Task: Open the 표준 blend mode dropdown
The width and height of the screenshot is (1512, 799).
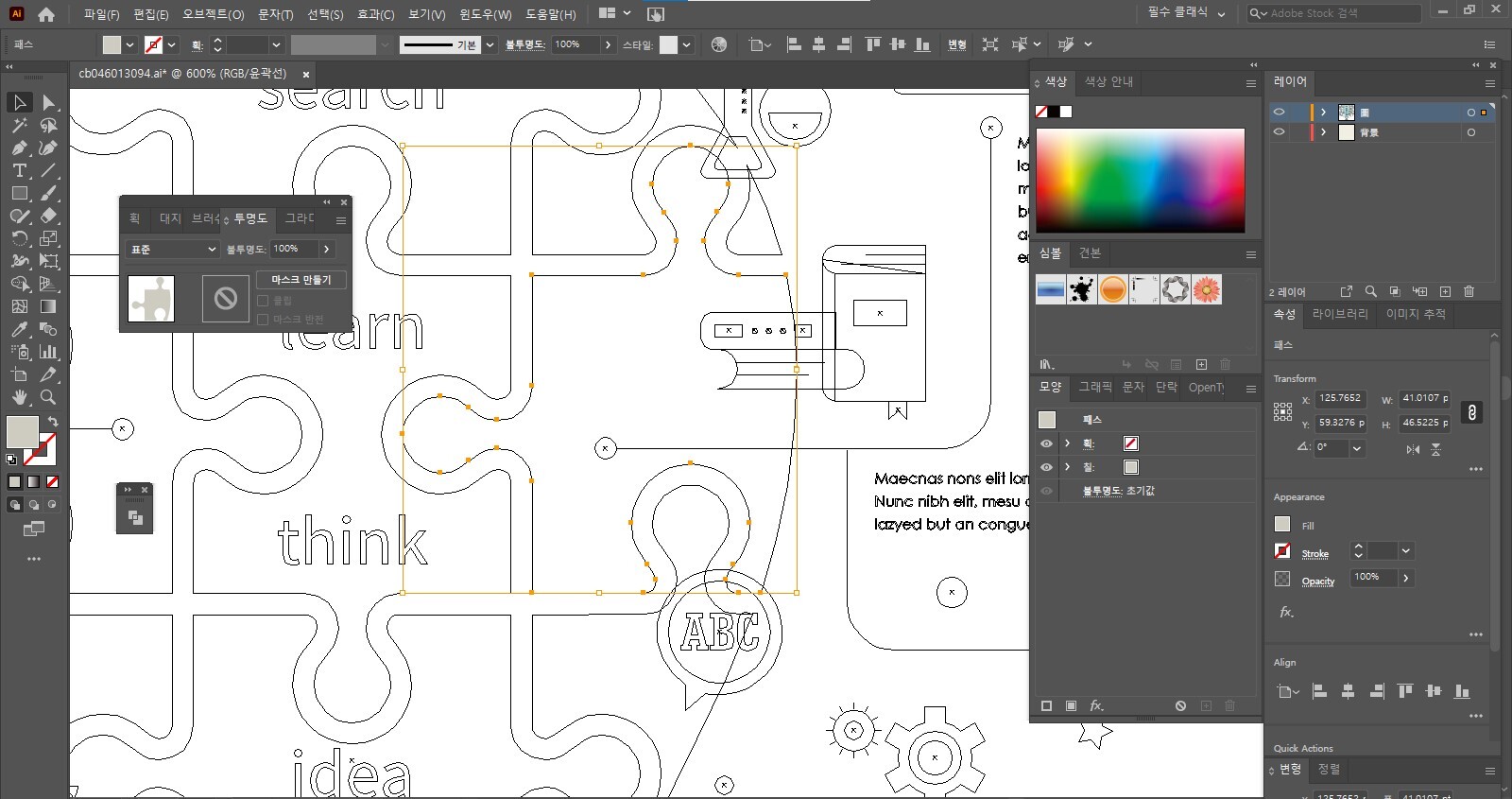Action: tap(172, 249)
